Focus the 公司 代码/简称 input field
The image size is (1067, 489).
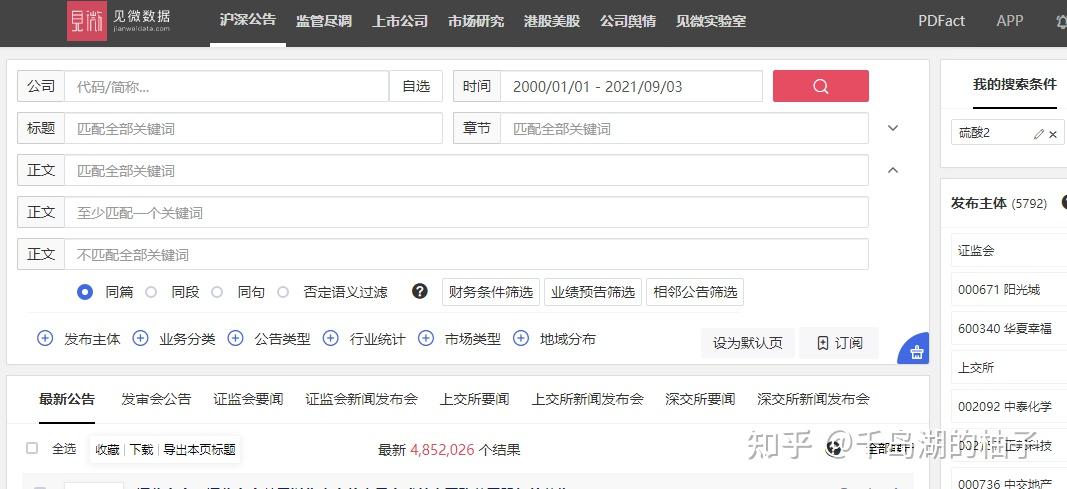(227, 86)
